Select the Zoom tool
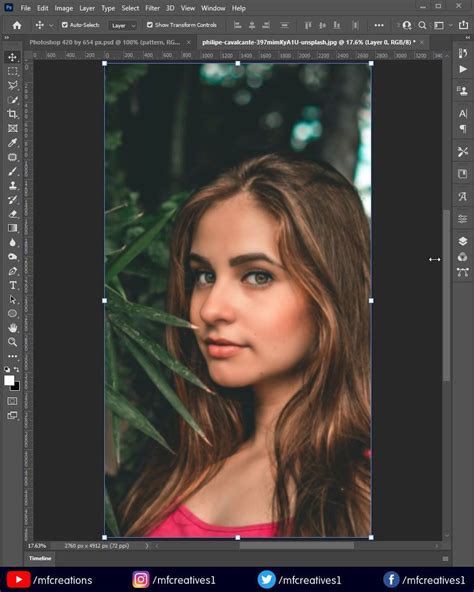 12,342
